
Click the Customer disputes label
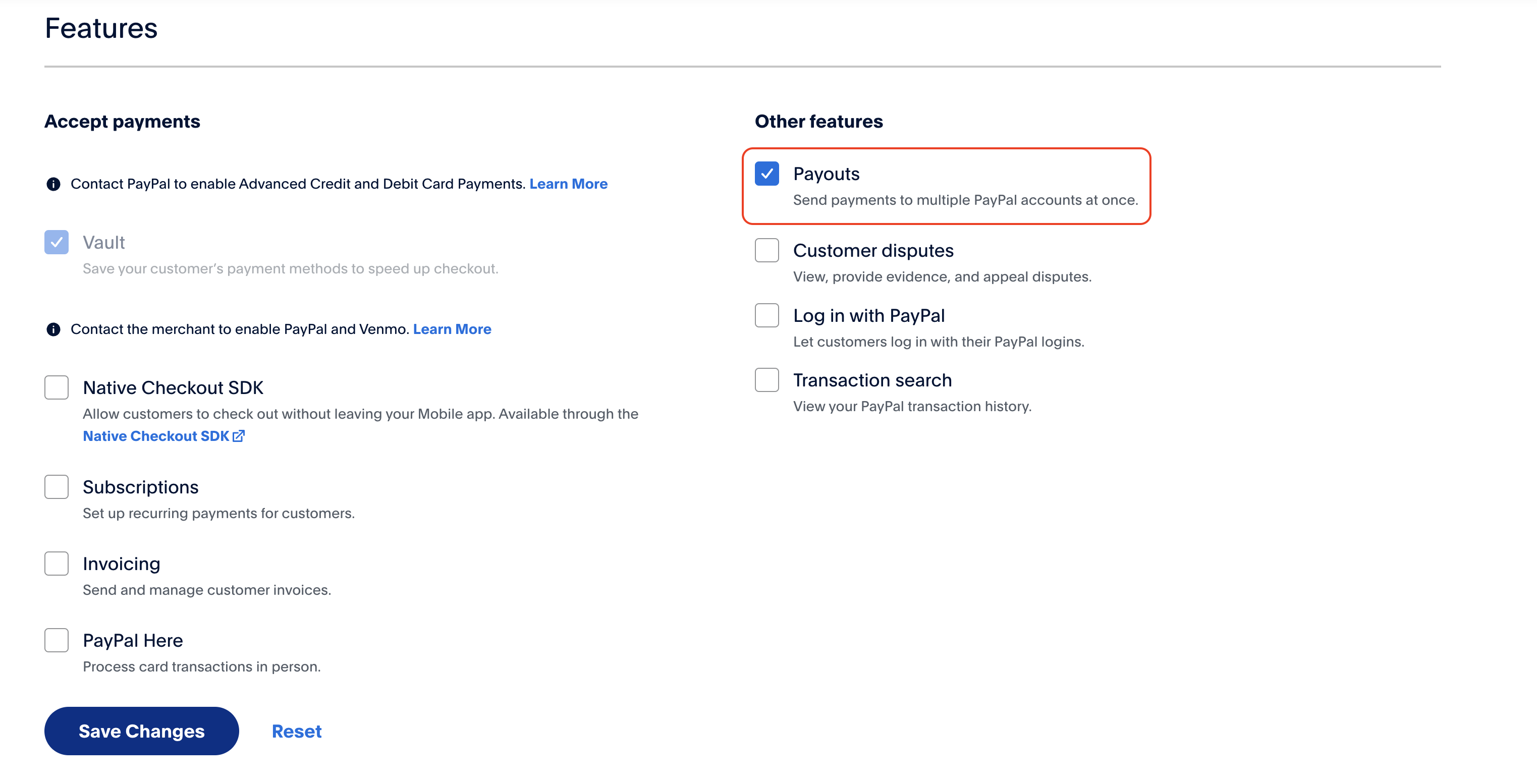pyautogui.click(x=873, y=251)
